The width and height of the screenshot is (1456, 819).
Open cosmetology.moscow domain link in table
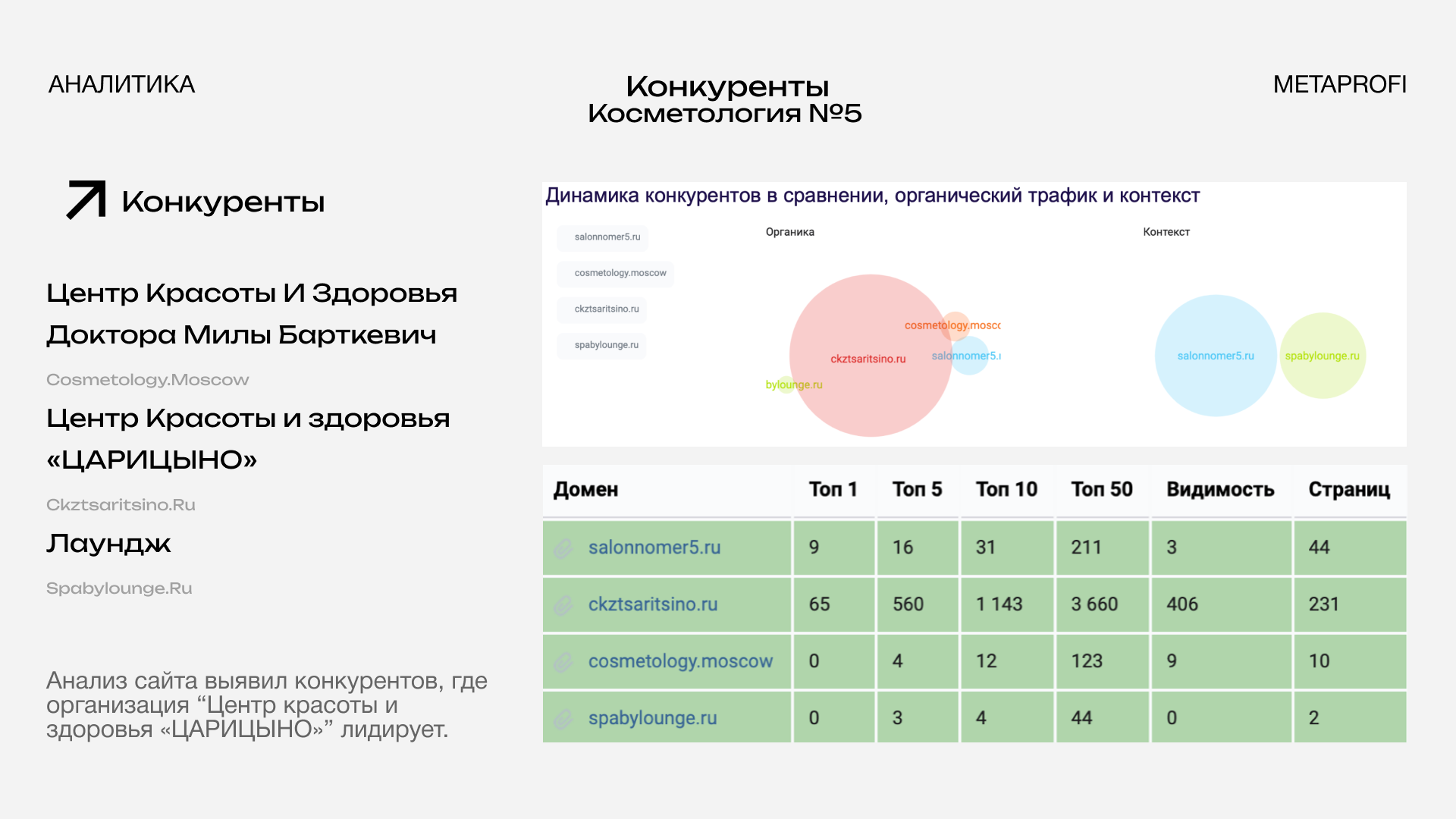[x=680, y=661]
